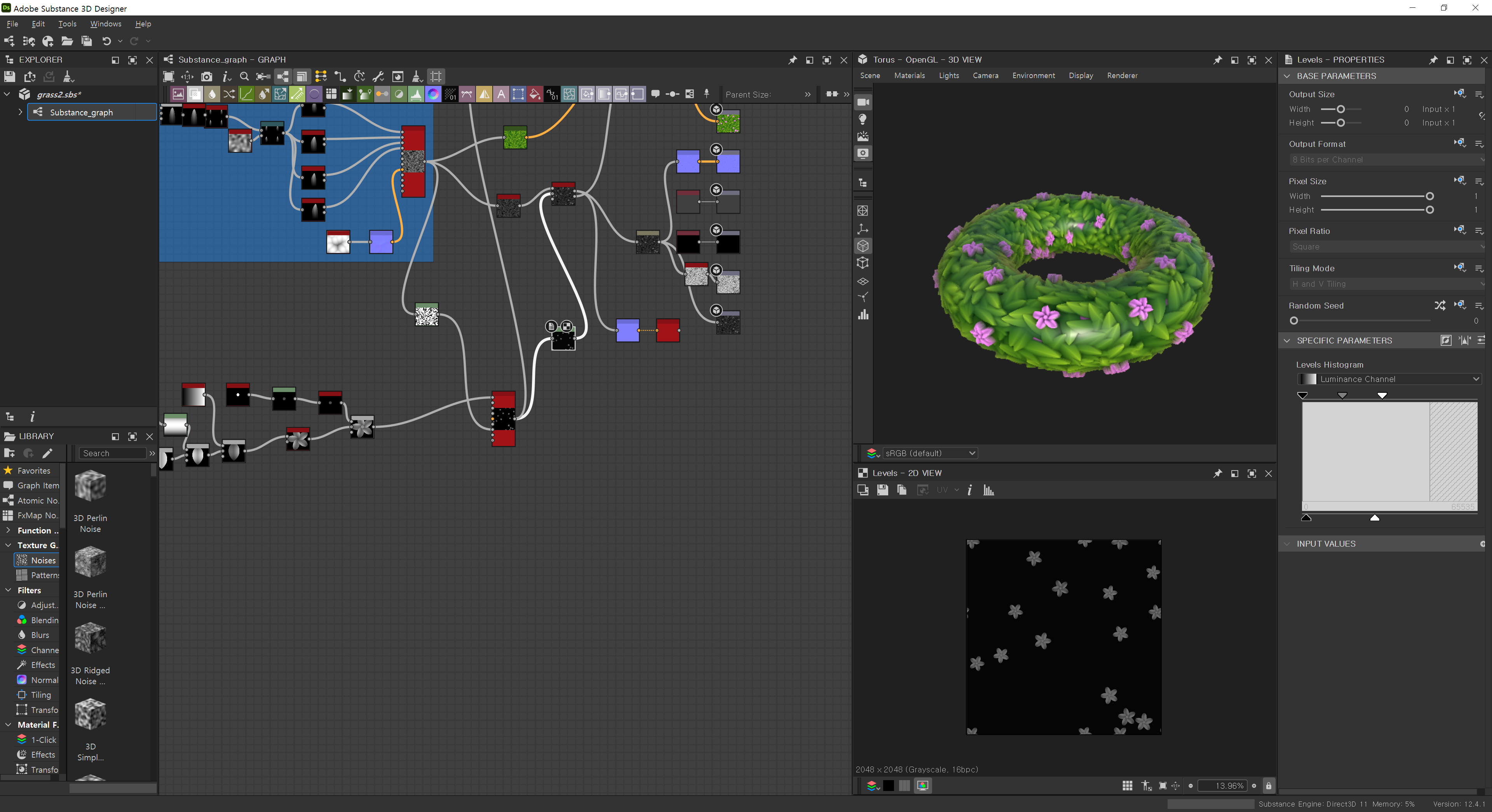1492x812 pixels.
Task: Add a Levels histogram node from the toolbar
Action: [x=416, y=94]
